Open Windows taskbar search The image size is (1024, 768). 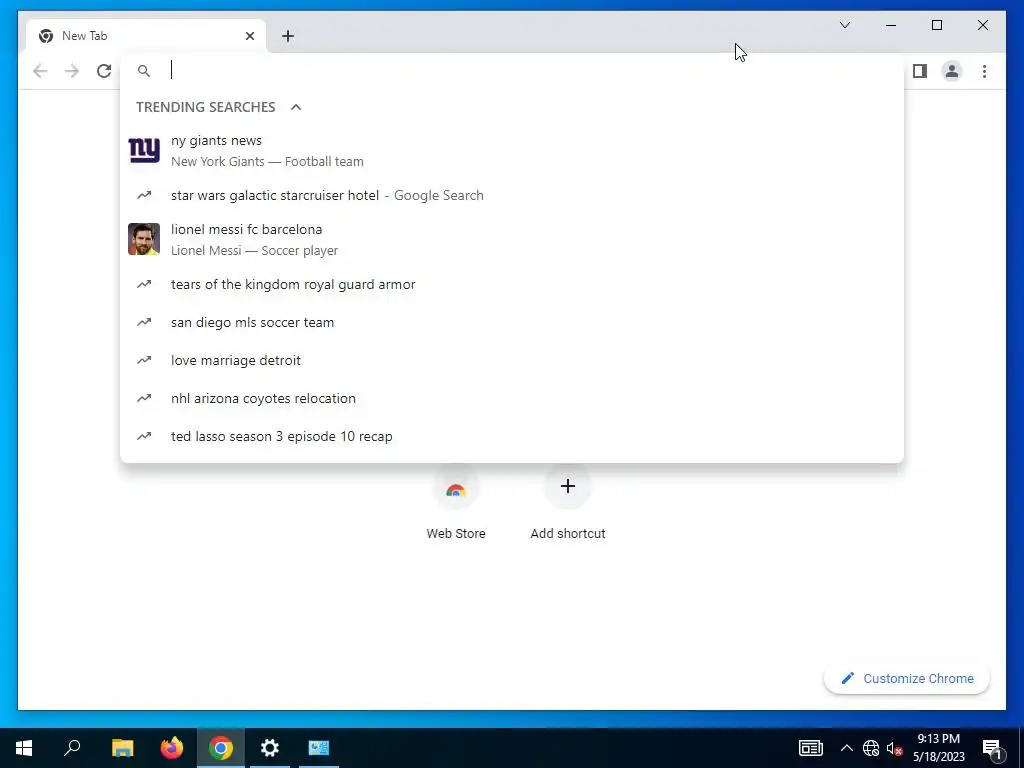[x=72, y=748]
